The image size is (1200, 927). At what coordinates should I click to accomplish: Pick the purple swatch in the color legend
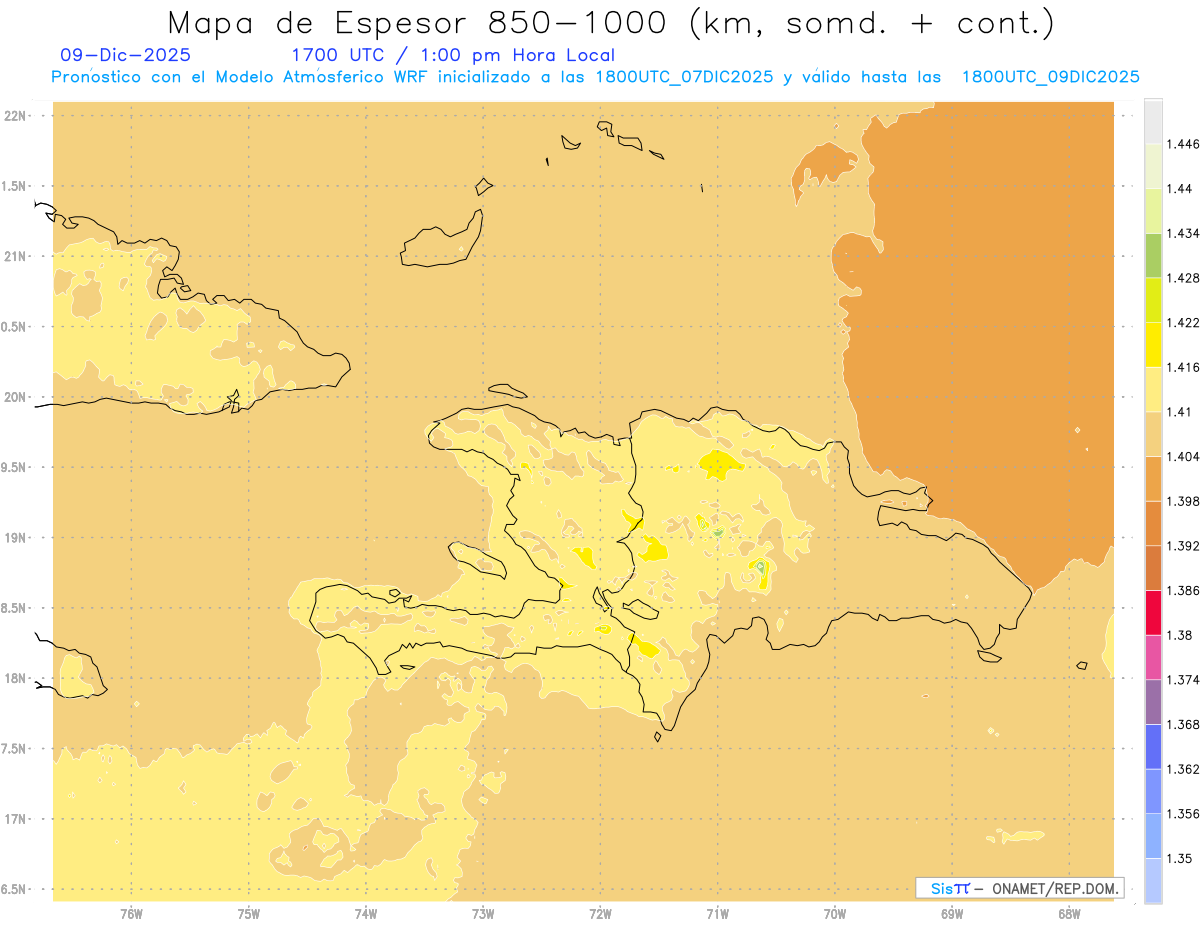point(1153,701)
